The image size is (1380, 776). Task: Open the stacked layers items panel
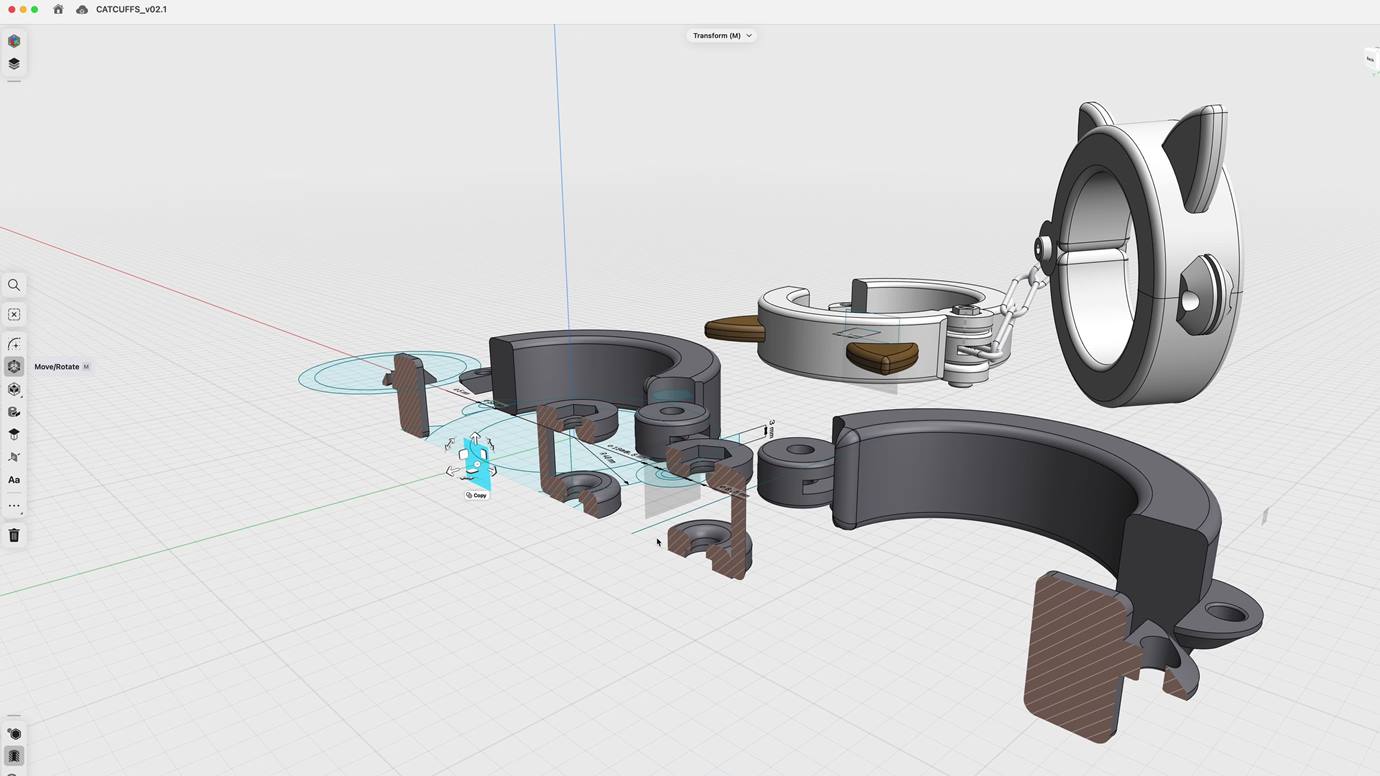click(14, 63)
